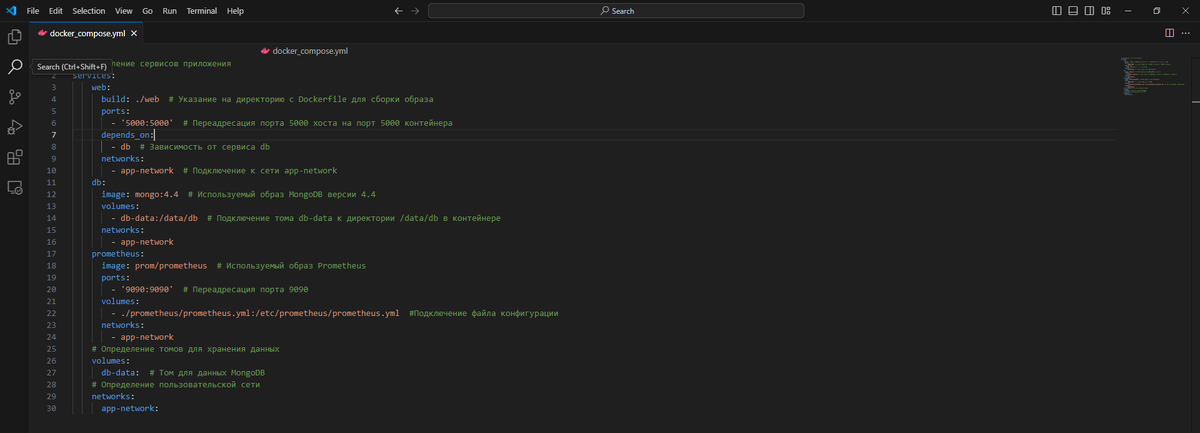Open the Customize Layout icon
The height and width of the screenshot is (433, 1200).
1106,10
